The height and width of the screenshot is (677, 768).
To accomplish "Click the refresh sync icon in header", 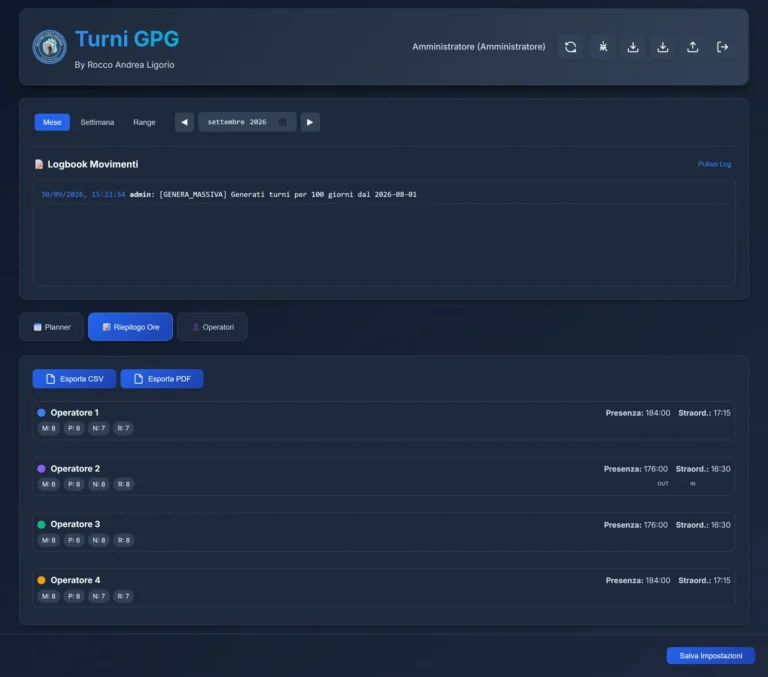I will [x=570, y=47].
